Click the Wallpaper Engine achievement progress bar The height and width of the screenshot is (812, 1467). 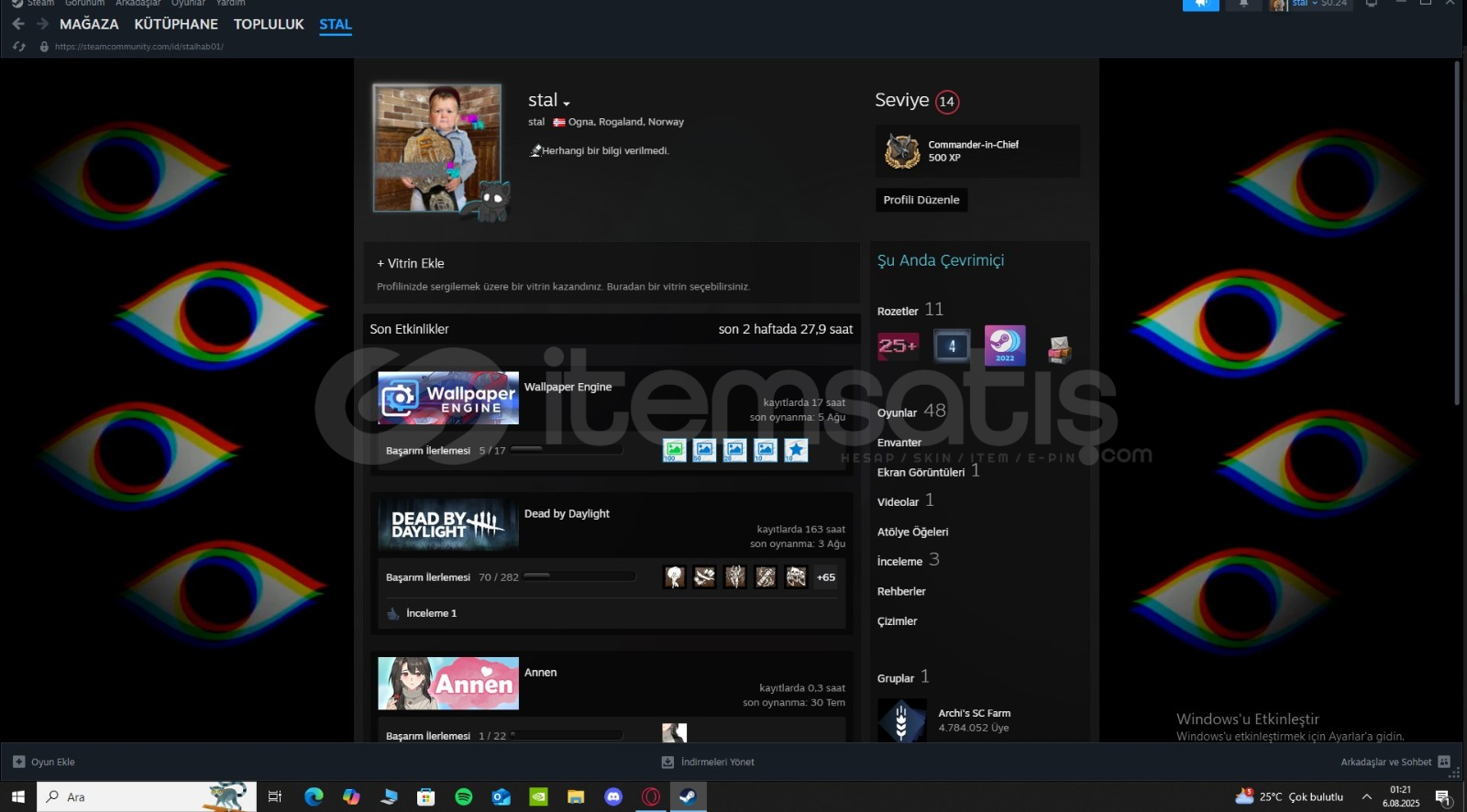tap(567, 450)
